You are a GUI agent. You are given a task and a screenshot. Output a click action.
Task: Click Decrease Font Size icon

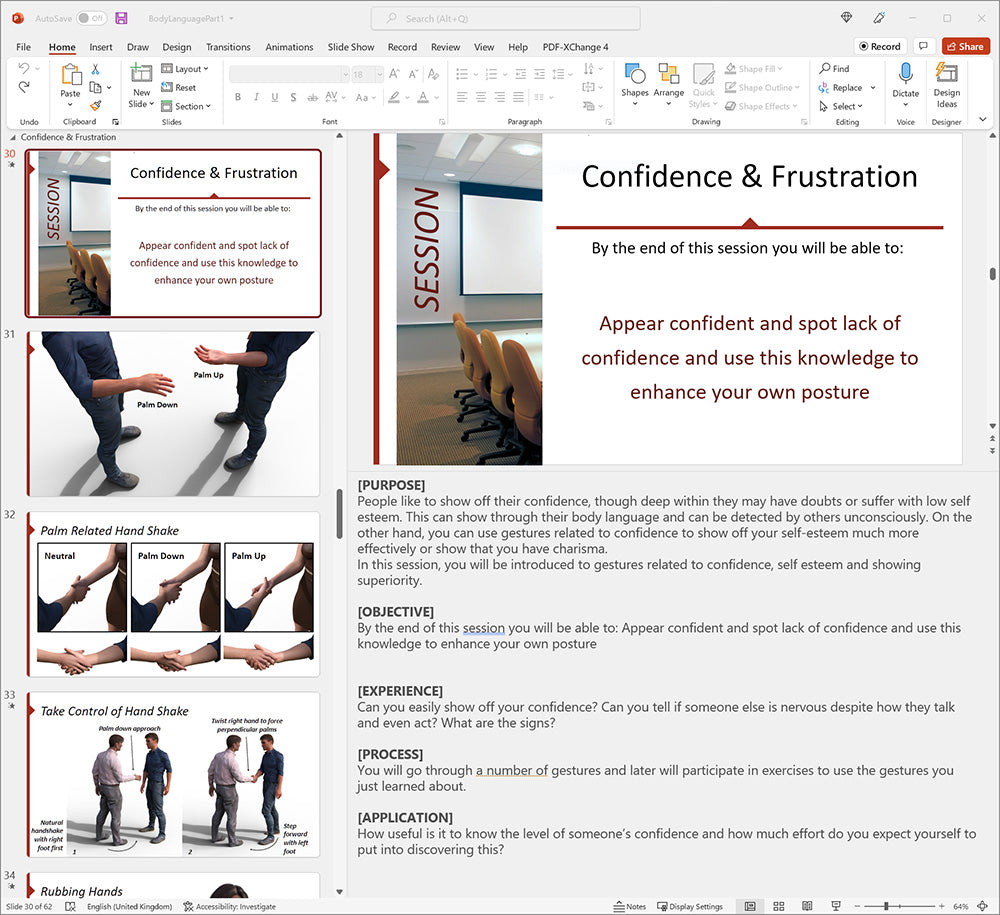(x=413, y=74)
